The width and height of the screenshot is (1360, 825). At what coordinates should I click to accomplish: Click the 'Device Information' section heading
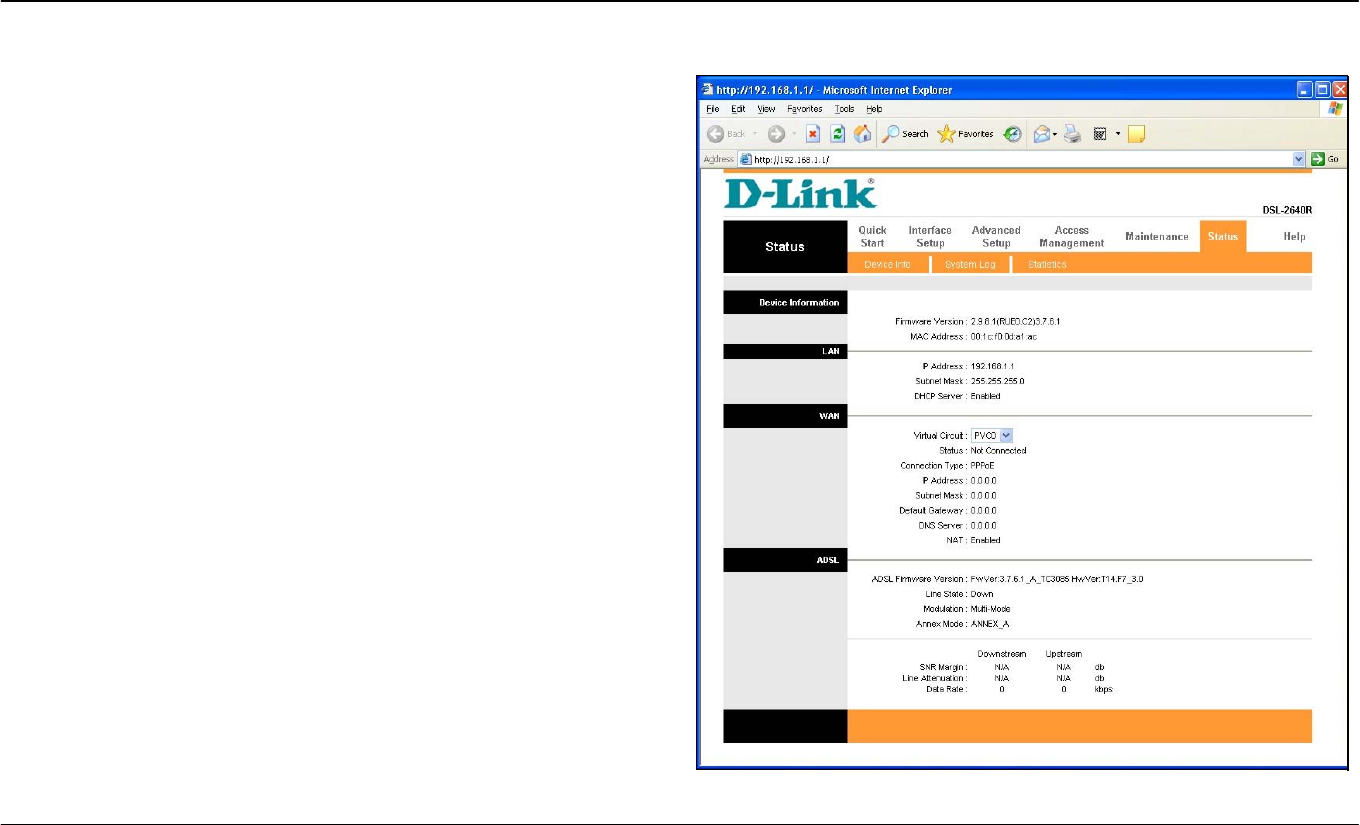click(x=799, y=303)
